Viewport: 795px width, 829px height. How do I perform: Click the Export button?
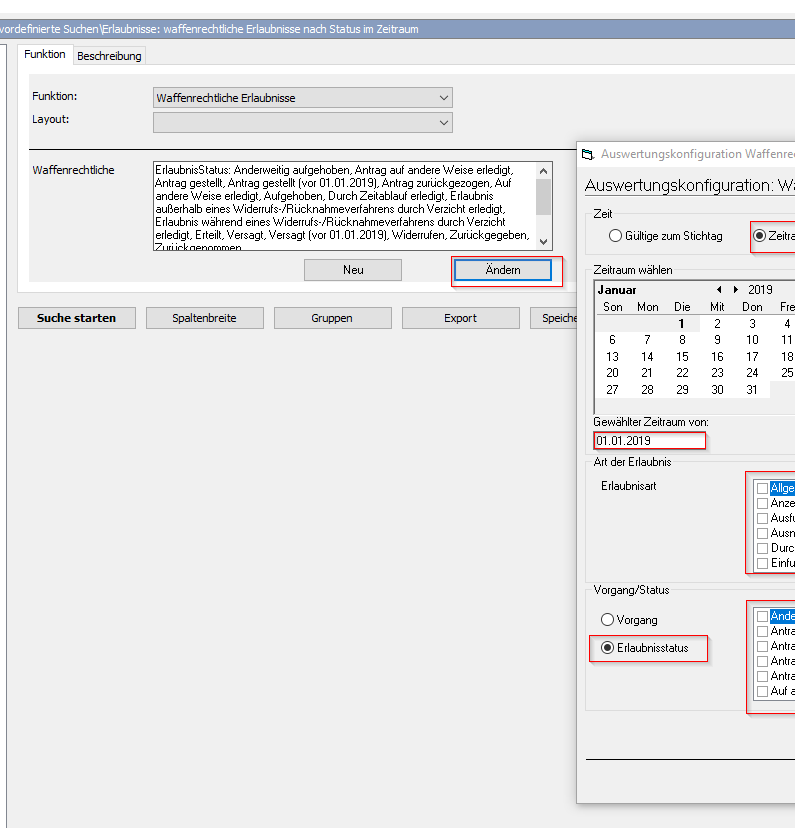coord(460,318)
